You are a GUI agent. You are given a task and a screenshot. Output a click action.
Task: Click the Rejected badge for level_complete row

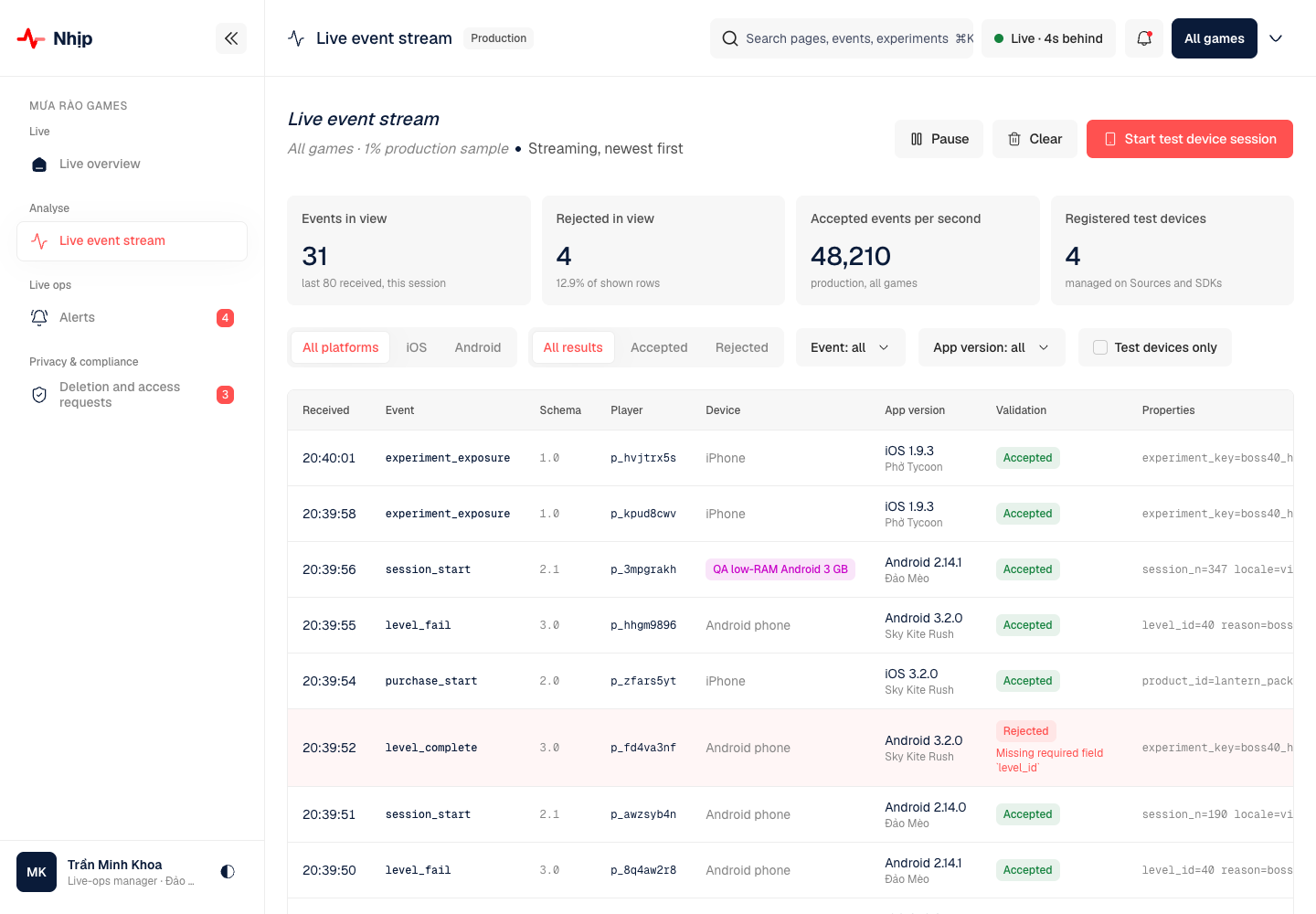(1026, 731)
